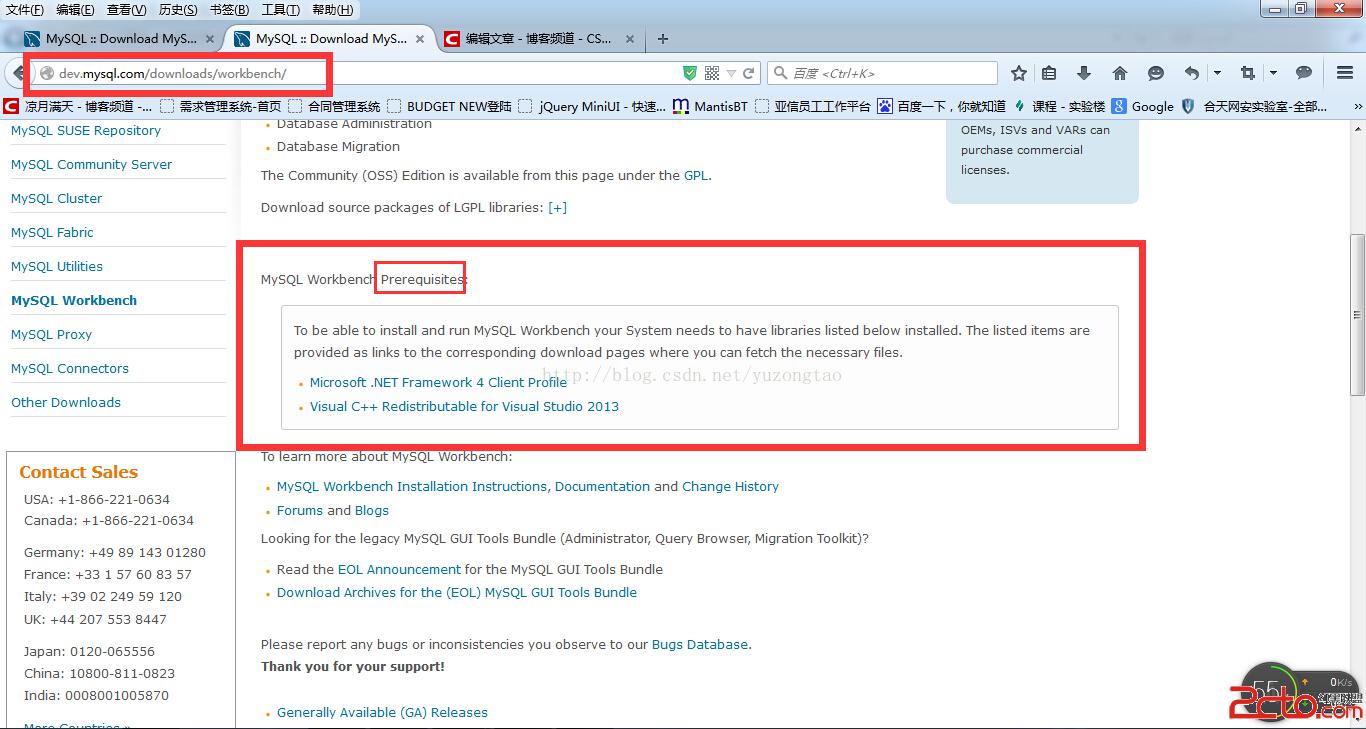Image resolution: width=1366 pixels, height=729 pixels.
Task: Click the speech bubble chat toolbar icon
Action: [1304, 73]
